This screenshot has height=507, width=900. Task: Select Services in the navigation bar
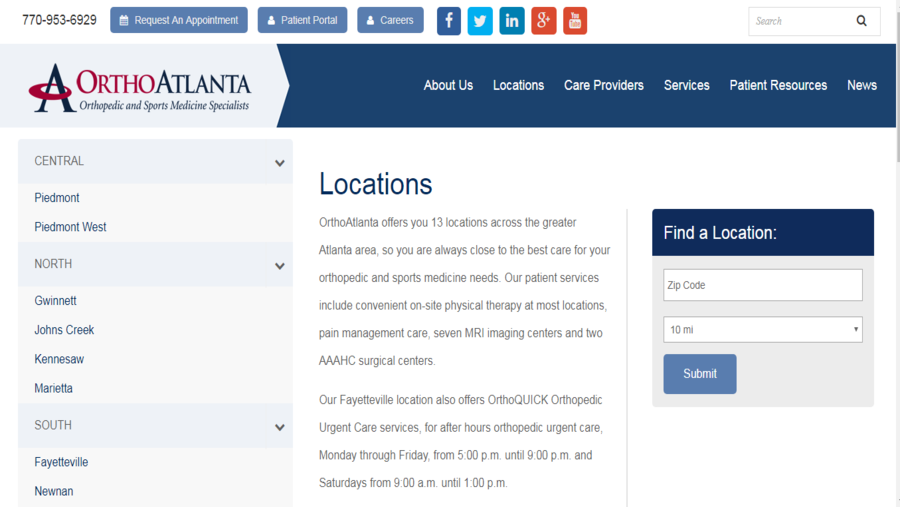[x=686, y=85]
